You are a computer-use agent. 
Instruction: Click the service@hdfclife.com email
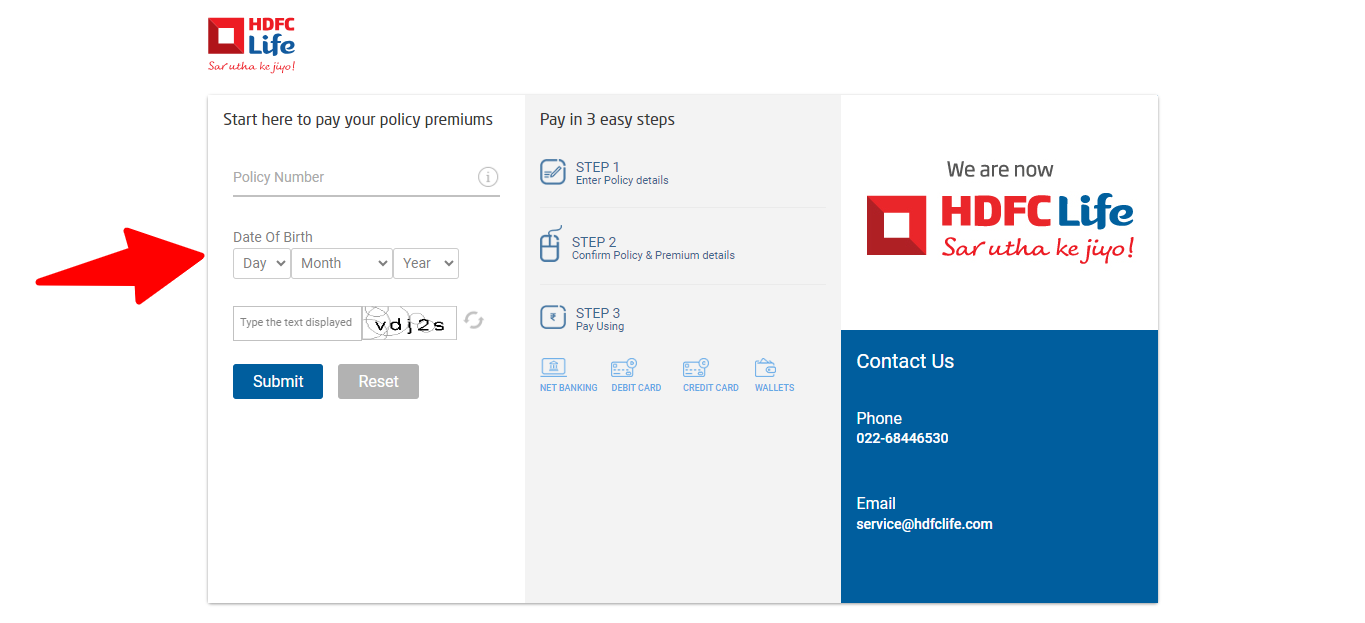(x=924, y=524)
